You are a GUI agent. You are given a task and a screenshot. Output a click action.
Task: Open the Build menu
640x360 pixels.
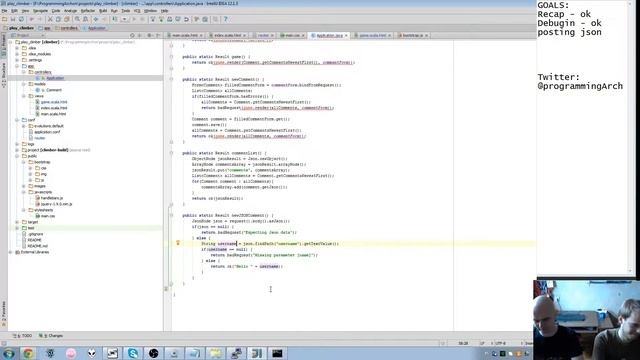click(x=103, y=11)
